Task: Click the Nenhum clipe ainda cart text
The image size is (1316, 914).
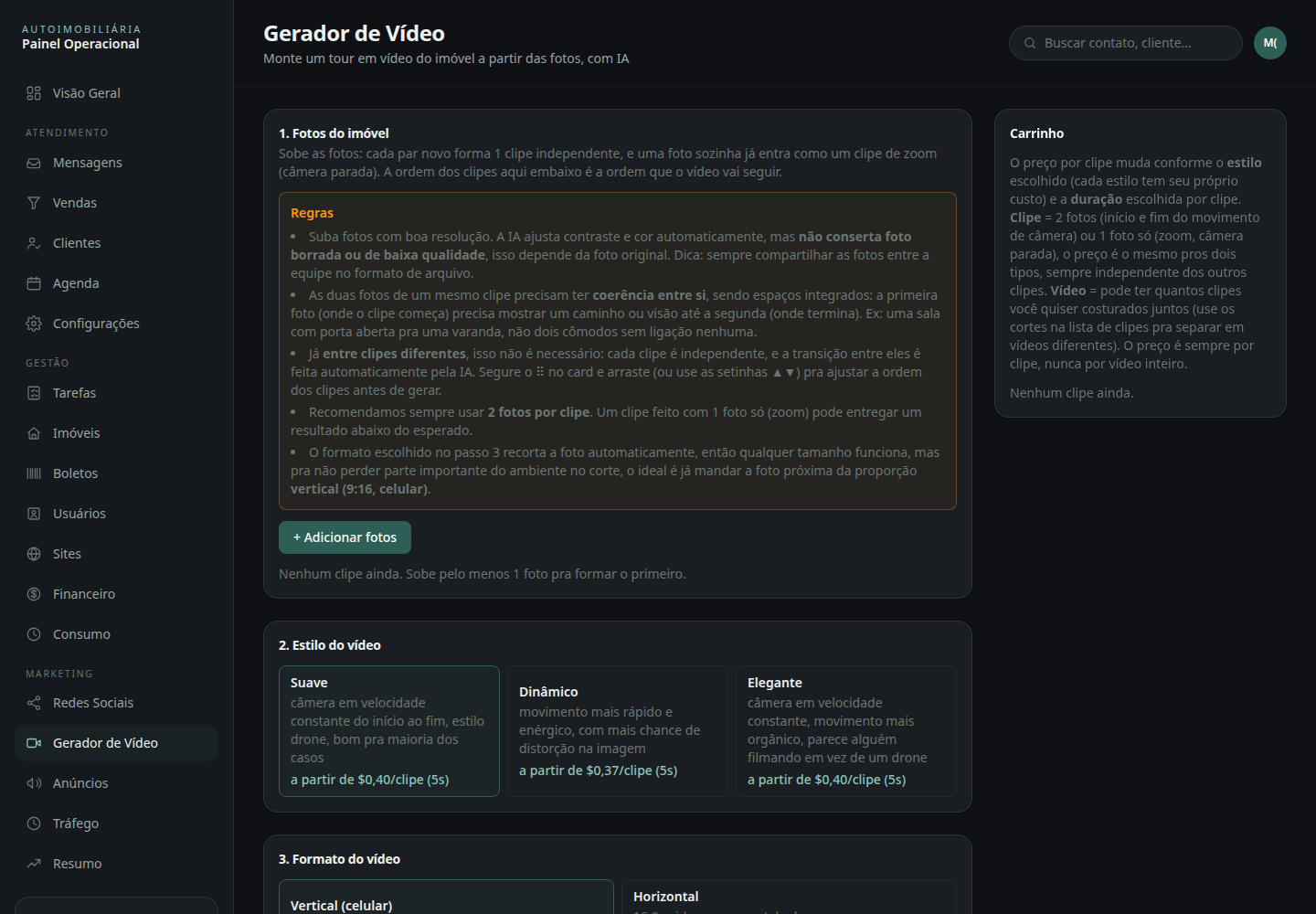Action: (1071, 393)
